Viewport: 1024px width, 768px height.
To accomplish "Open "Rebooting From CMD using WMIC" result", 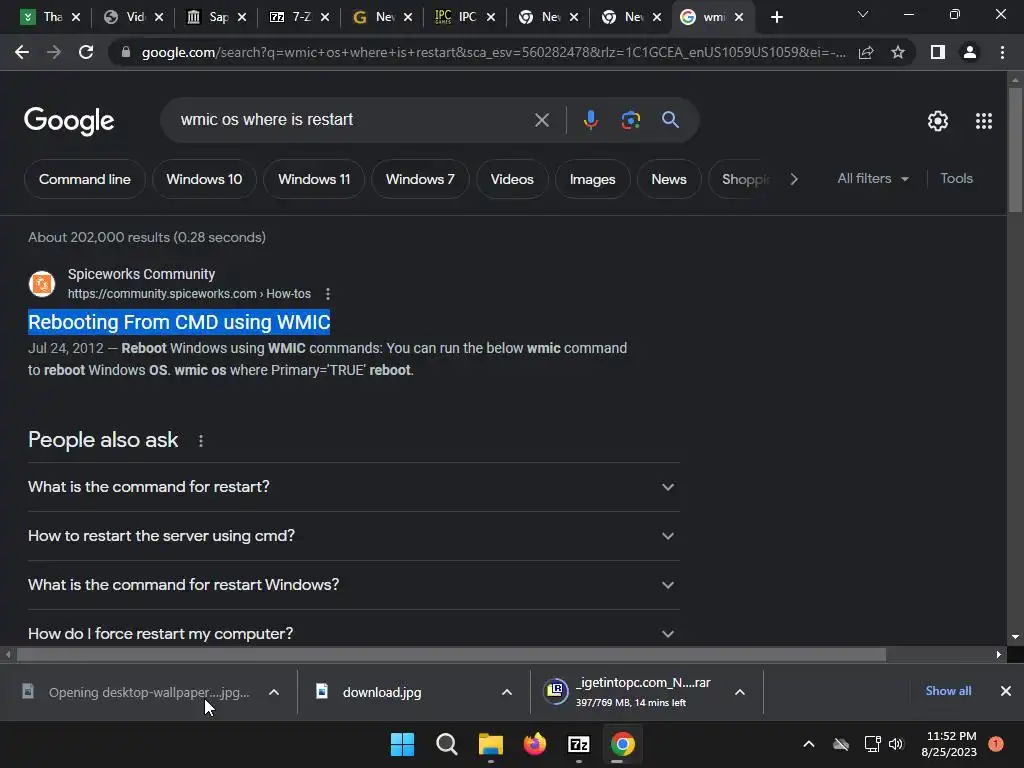I will click(x=179, y=322).
